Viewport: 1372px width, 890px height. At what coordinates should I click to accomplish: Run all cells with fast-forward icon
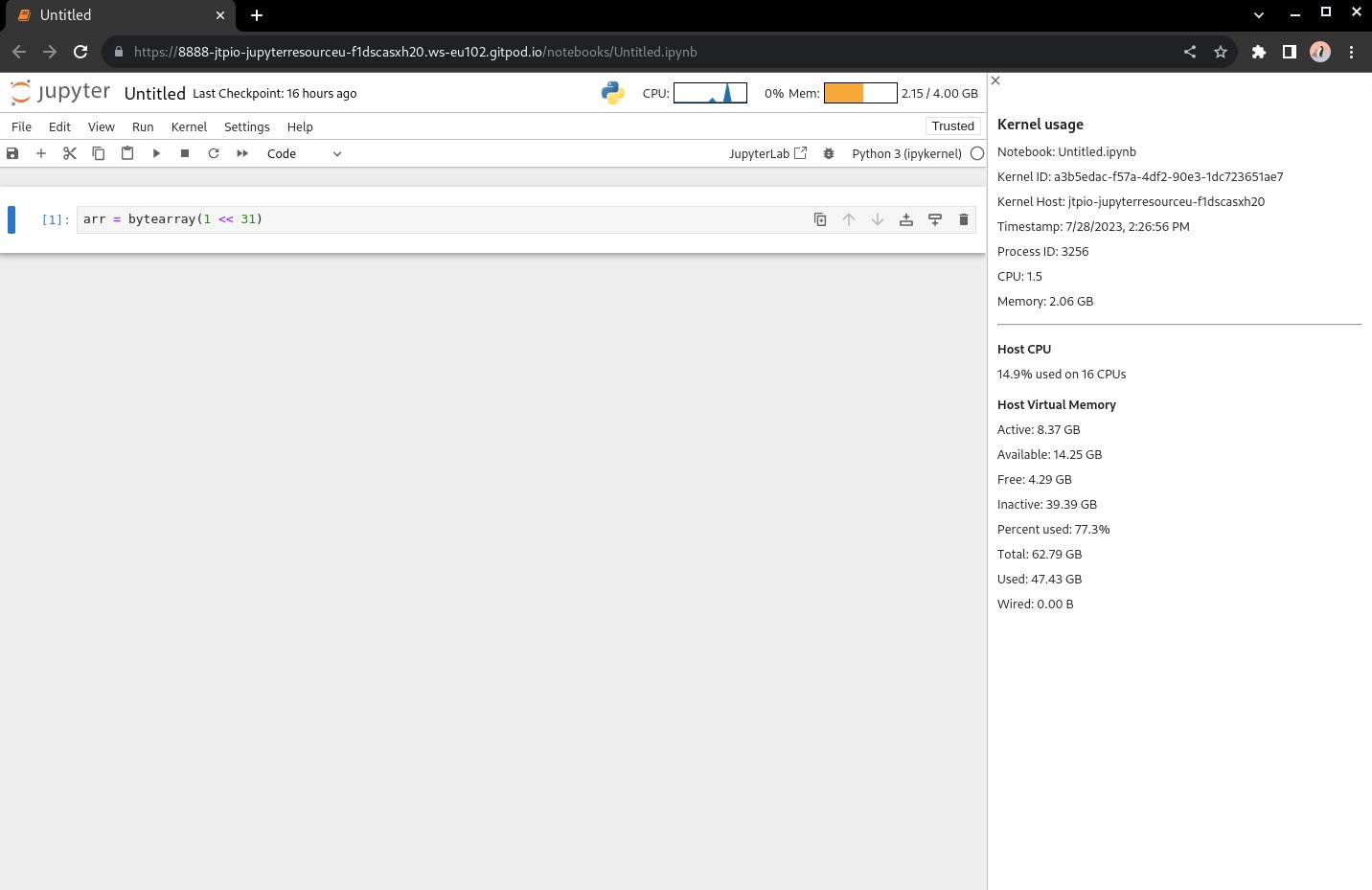tap(242, 153)
